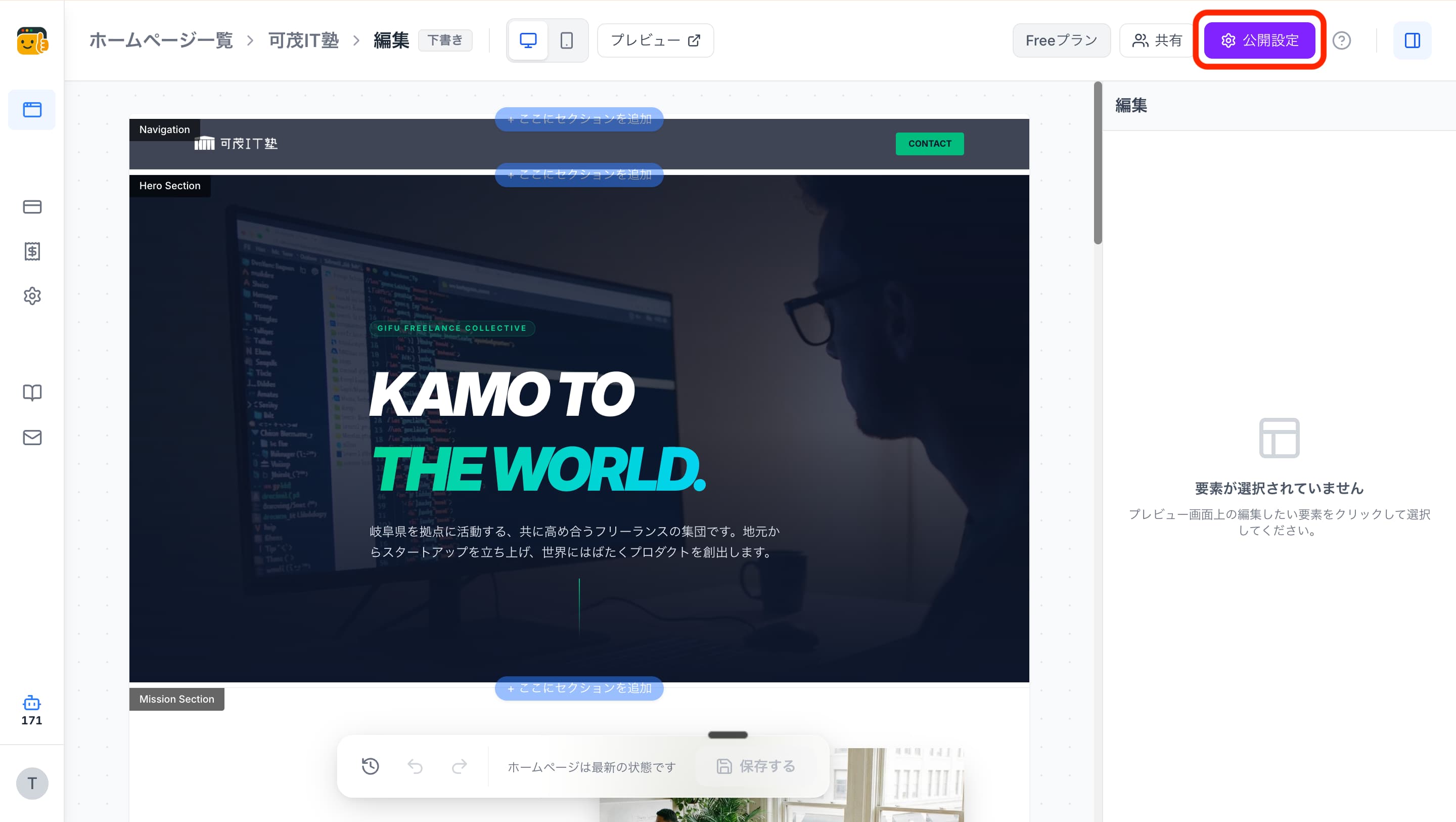Open the version history icon
Screen dimensions: 1456x822
370,766
